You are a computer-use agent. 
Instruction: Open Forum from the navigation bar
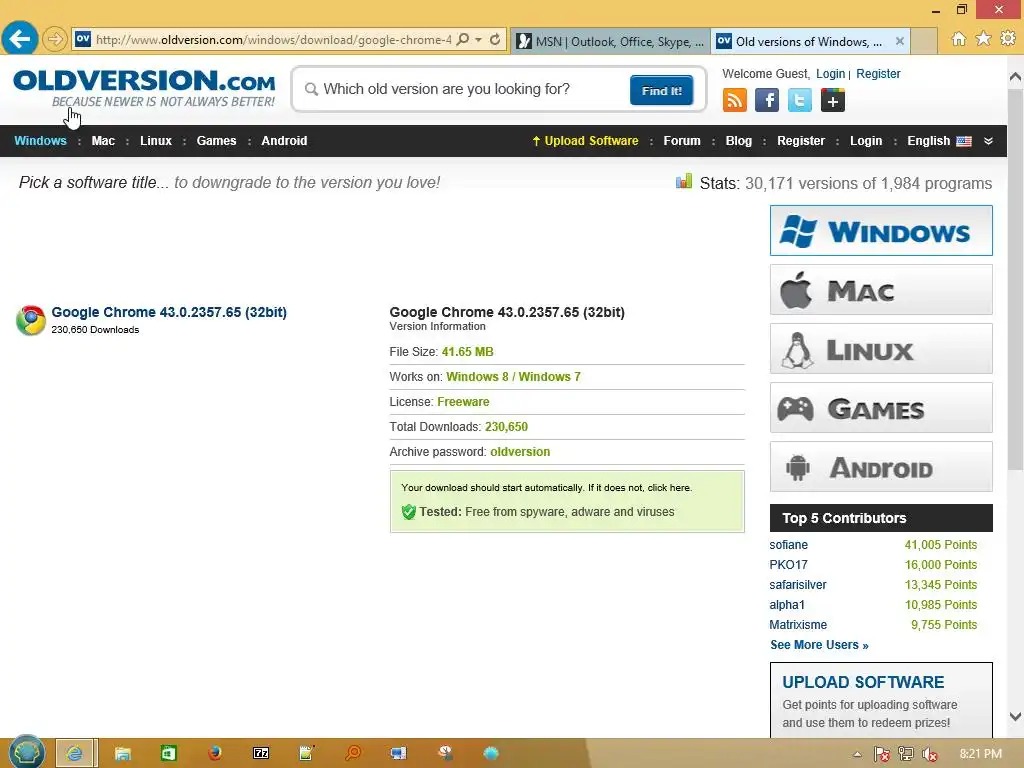682,141
